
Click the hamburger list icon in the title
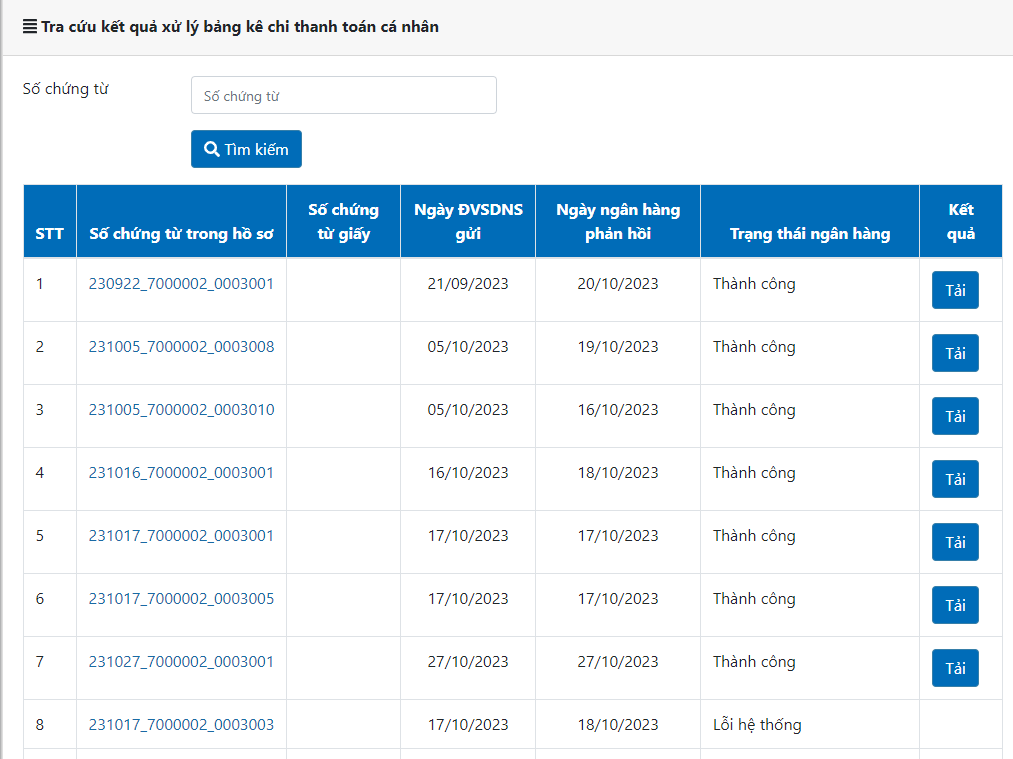tap(30, 26)
